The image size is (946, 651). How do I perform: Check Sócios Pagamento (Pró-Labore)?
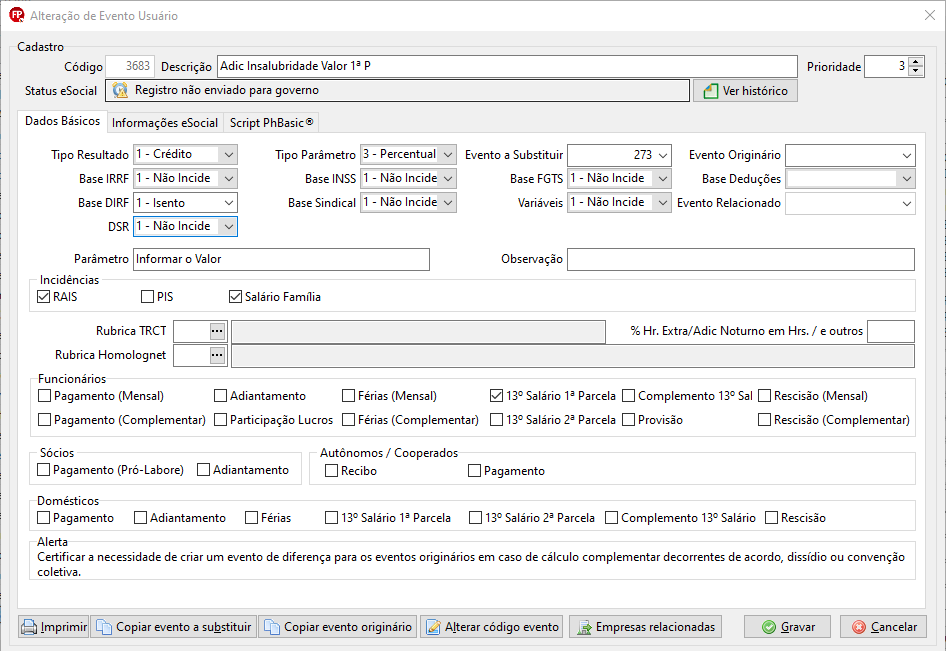click(43, 469)
